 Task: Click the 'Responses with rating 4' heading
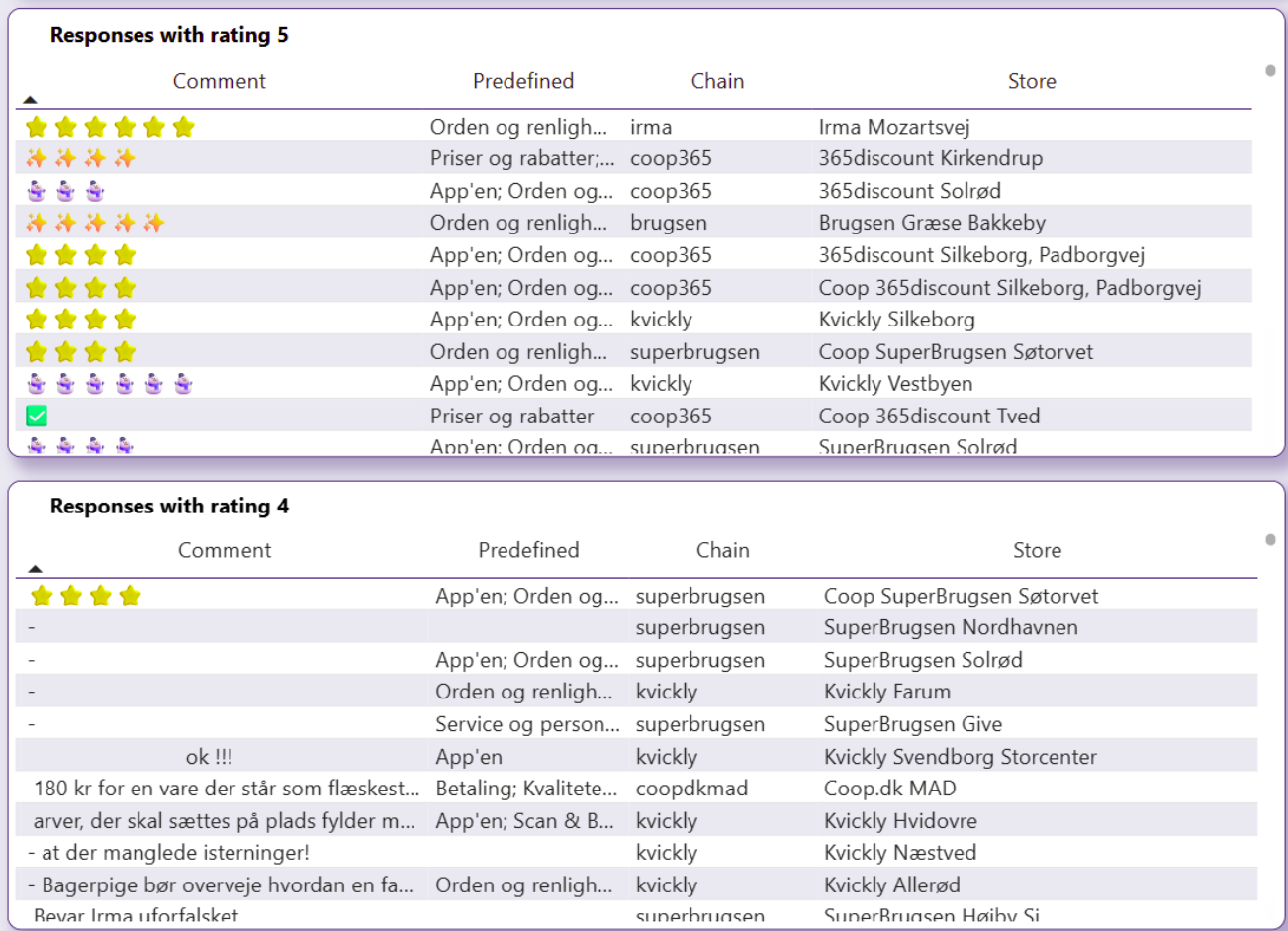click(x=169, y=507)
